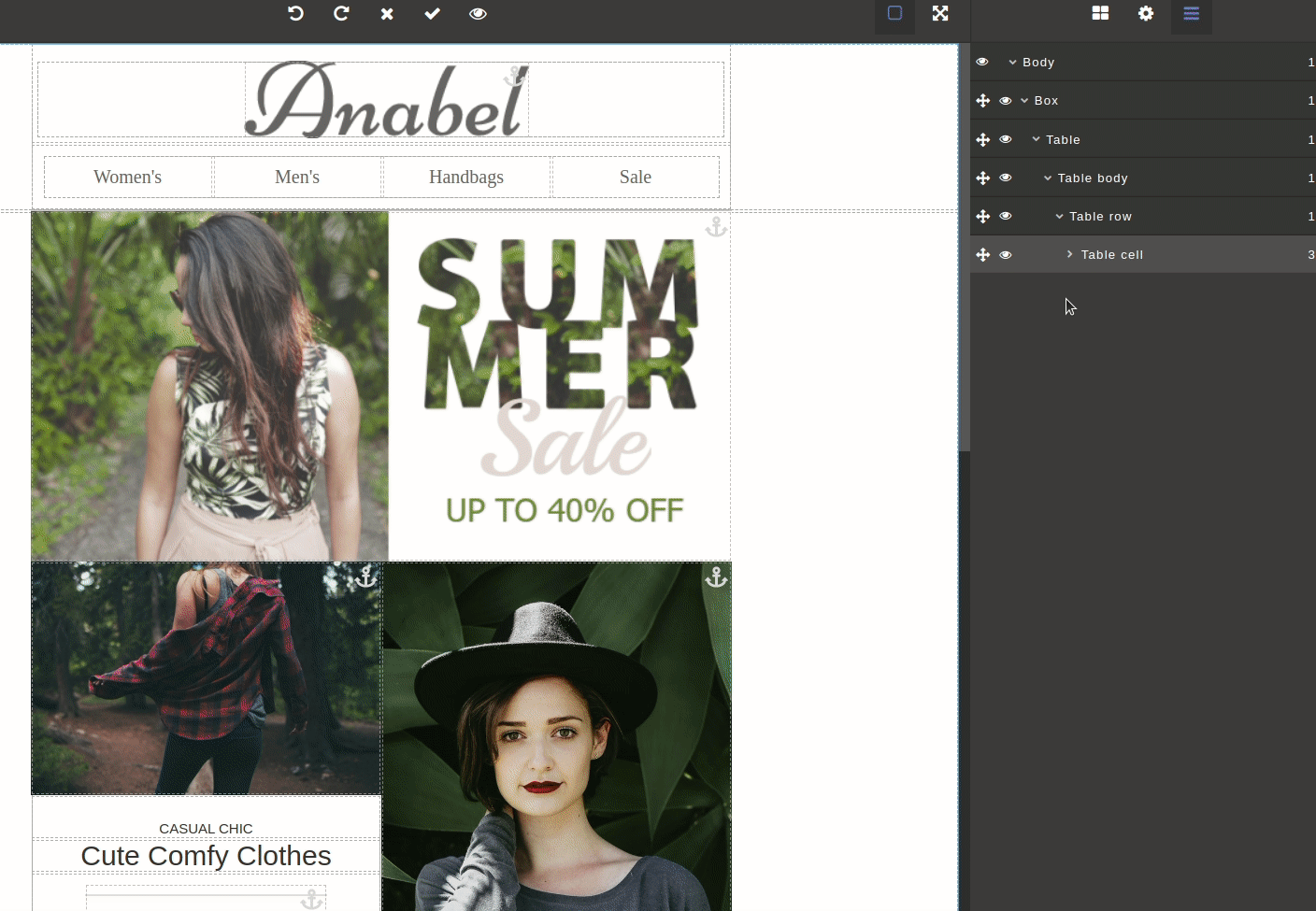Select the plaid shirt forest photo
Image resolution: width=1316 pixels, height=911 pixels.
pos(207,678)
